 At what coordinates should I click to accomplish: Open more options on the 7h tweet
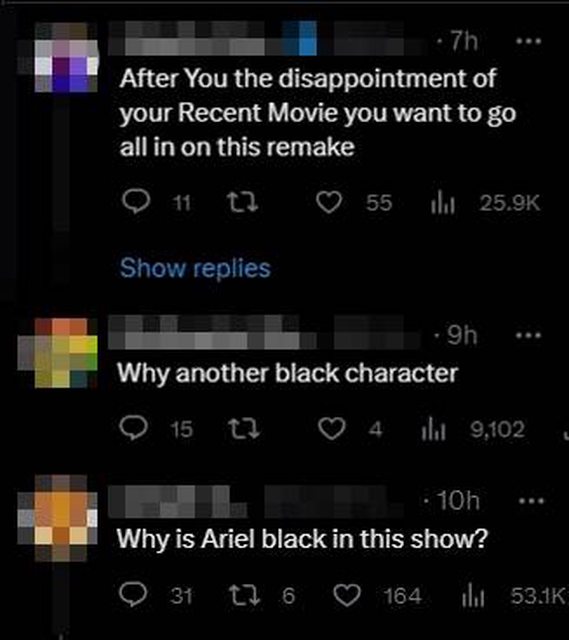[528, 41]
